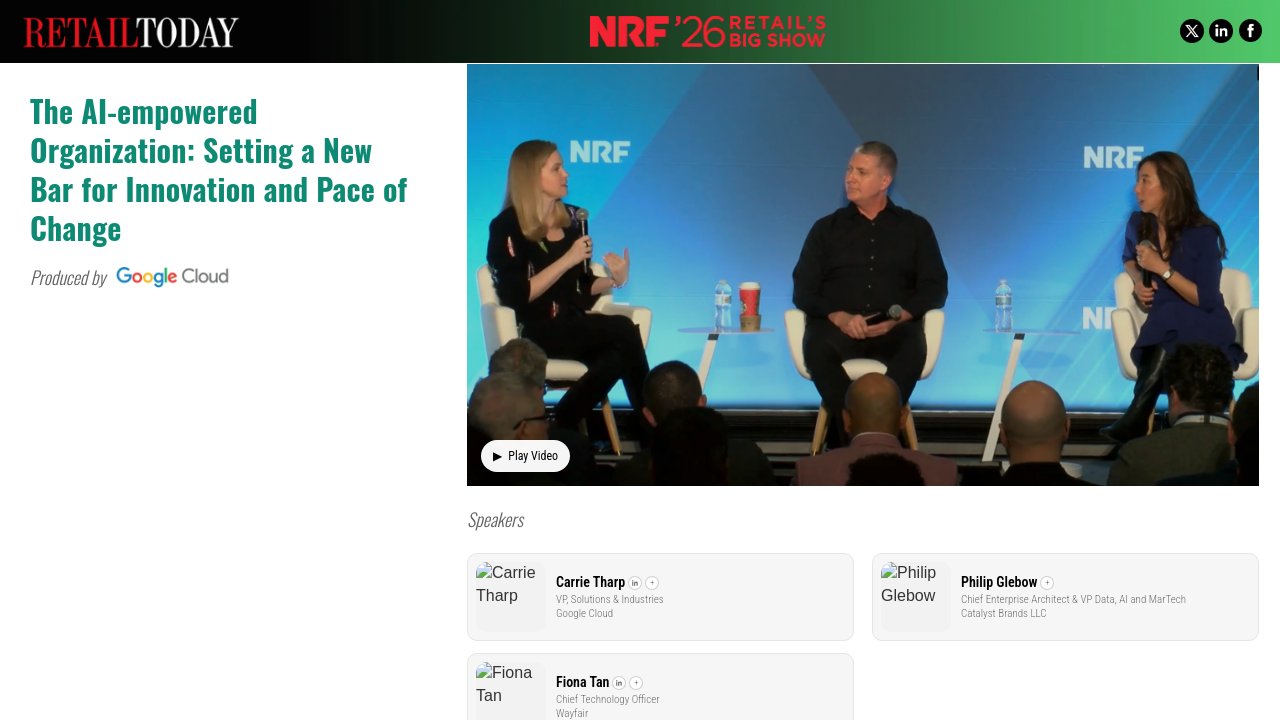
Task: Select the speaker name Philip Glebow
Action: (999, 582)
